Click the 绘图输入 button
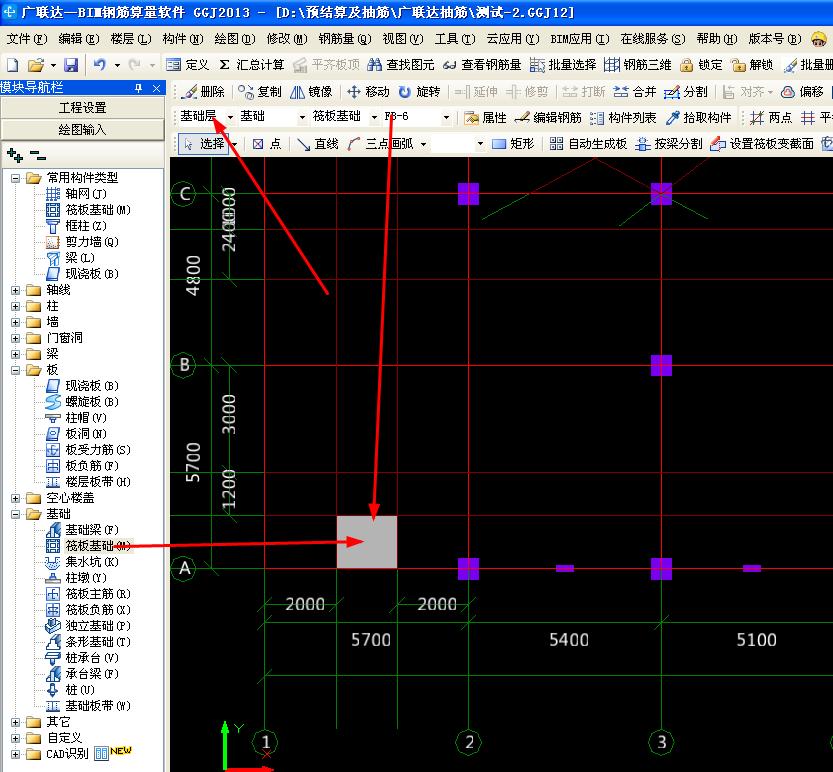The height and width of the screenshot is (772, 833). coord(82,130)
